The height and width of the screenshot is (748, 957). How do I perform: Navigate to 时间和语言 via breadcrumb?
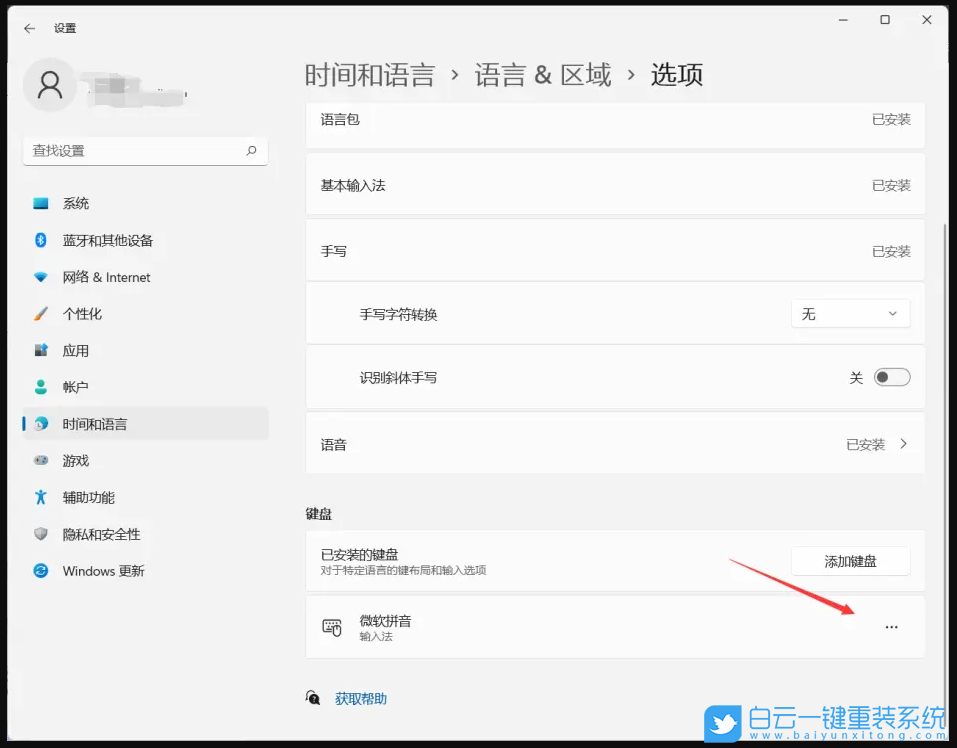[x=371, y=74]
